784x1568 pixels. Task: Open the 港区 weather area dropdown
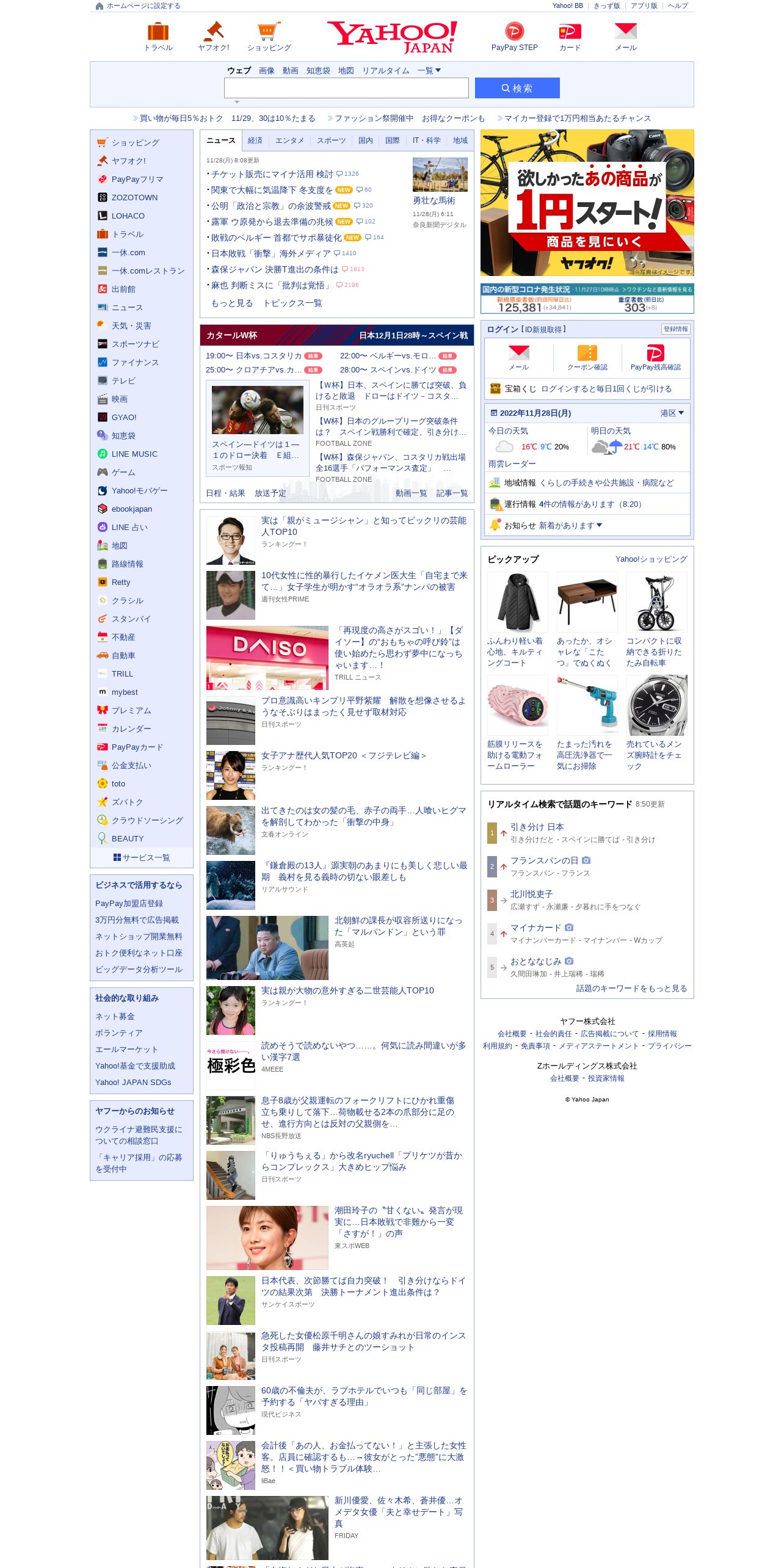672,413
